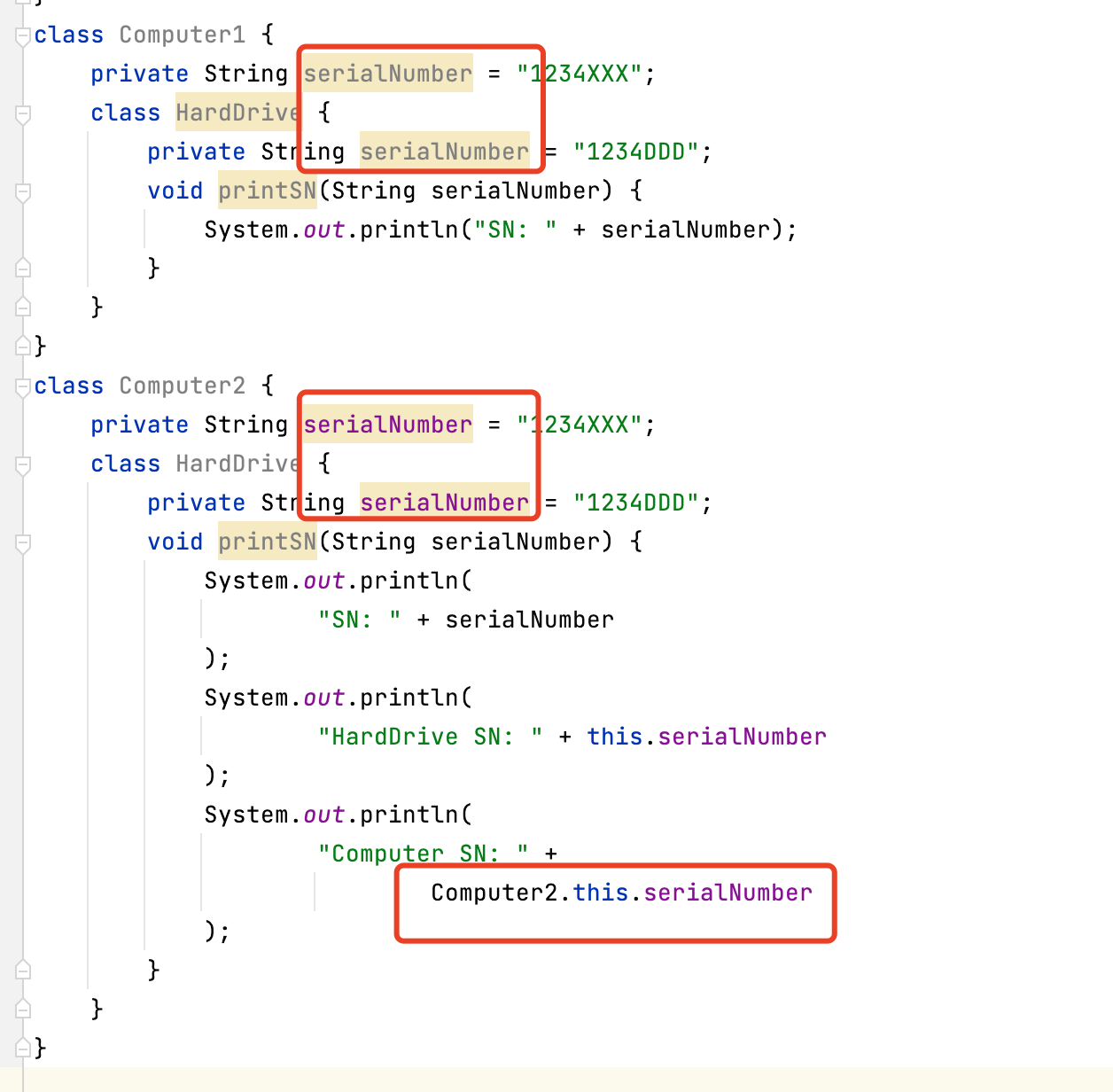The height and width of the screenshot is (1092, 1113).
Task: Place cursor in Computer1's "1234DDD" string
Action: coord(636,152)
